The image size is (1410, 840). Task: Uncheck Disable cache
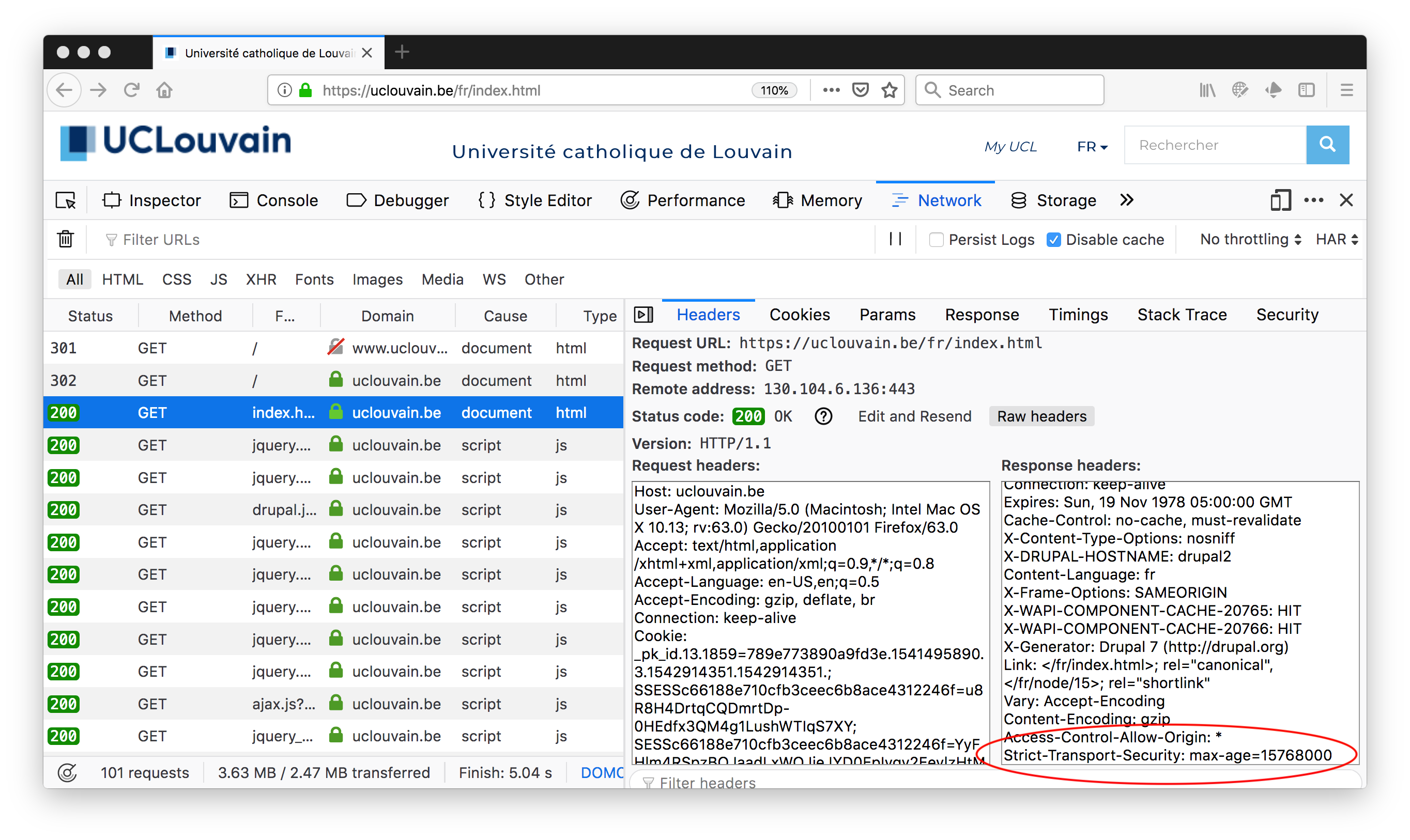(1053, 239)
